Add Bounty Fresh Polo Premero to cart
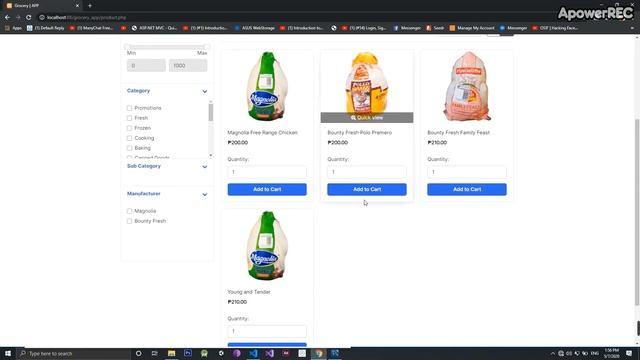The width and height of the screenshot is (640, 360). pos(367,189)
